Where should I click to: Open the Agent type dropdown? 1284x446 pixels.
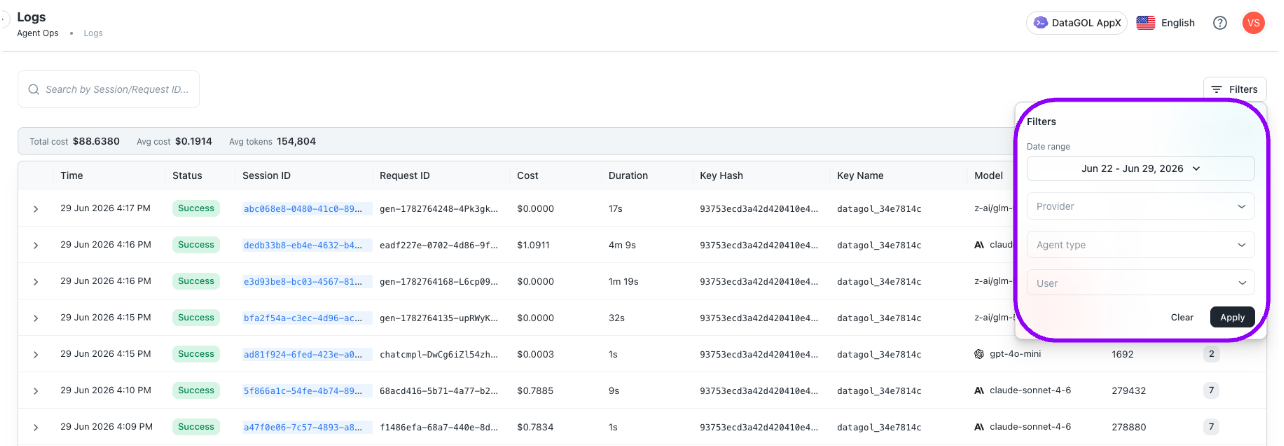[x=1140, y=245]
